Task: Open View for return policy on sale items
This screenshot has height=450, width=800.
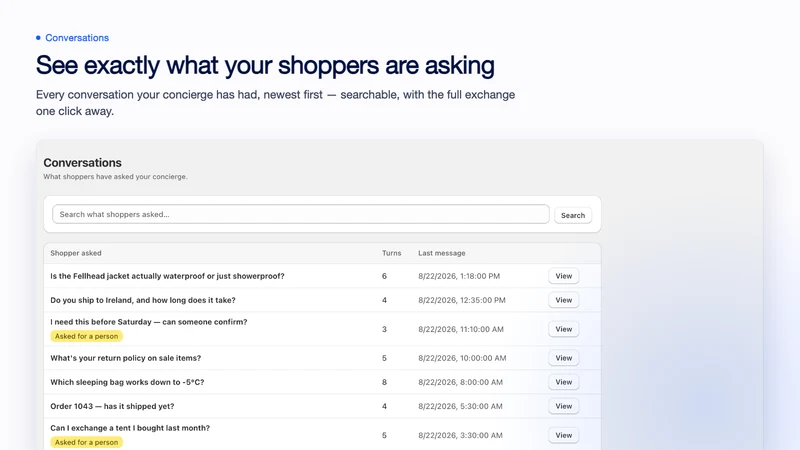Action: coord(563,358)
